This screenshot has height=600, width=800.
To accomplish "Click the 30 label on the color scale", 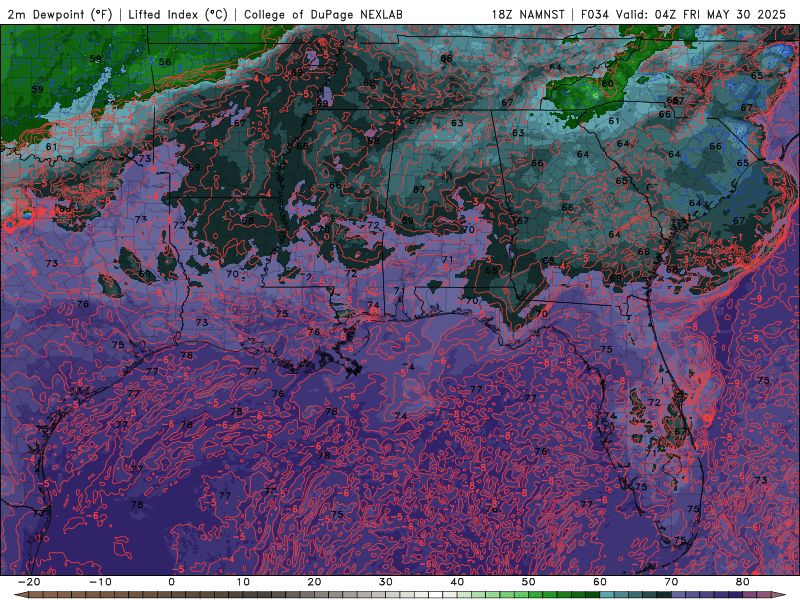I will 386,582.
